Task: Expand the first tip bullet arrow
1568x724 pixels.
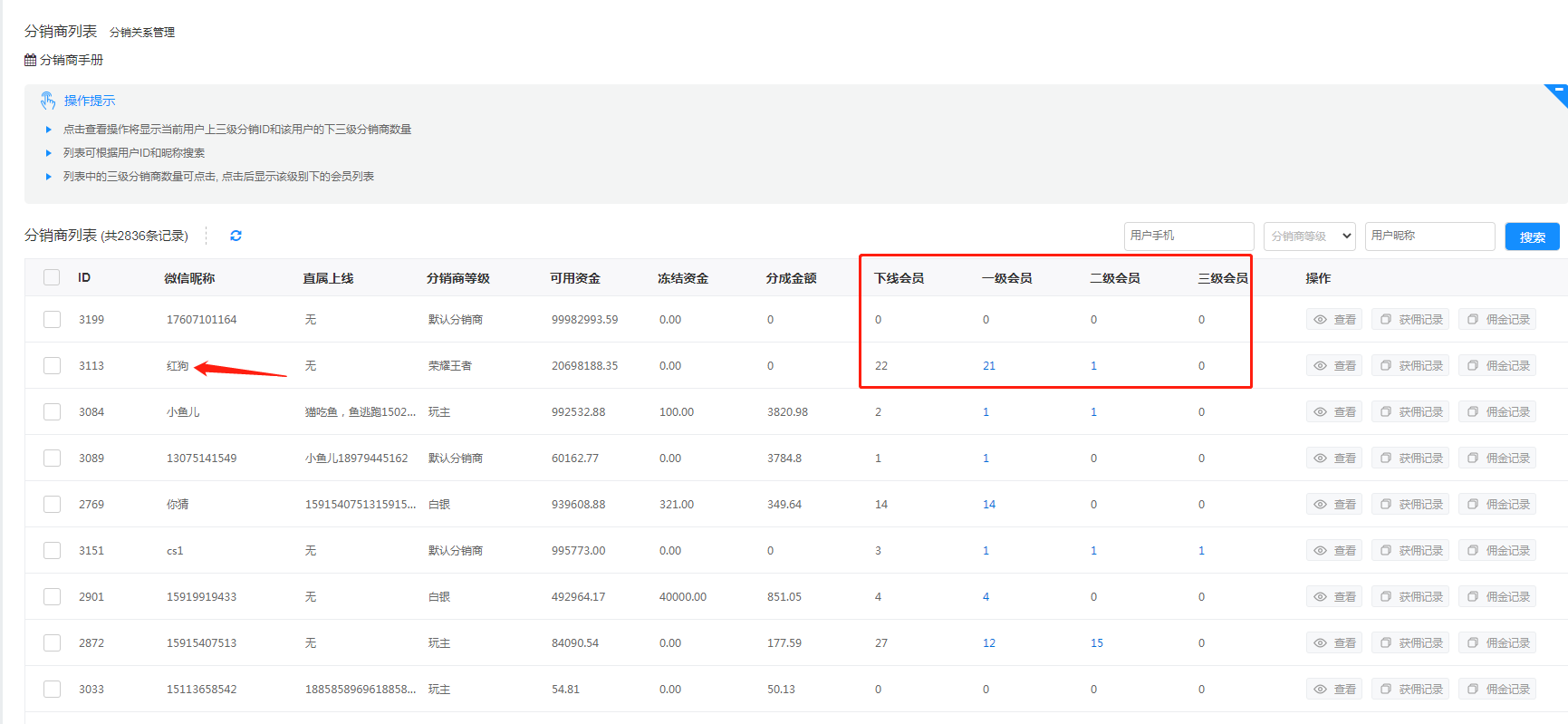Action: [x=49, y=130]
